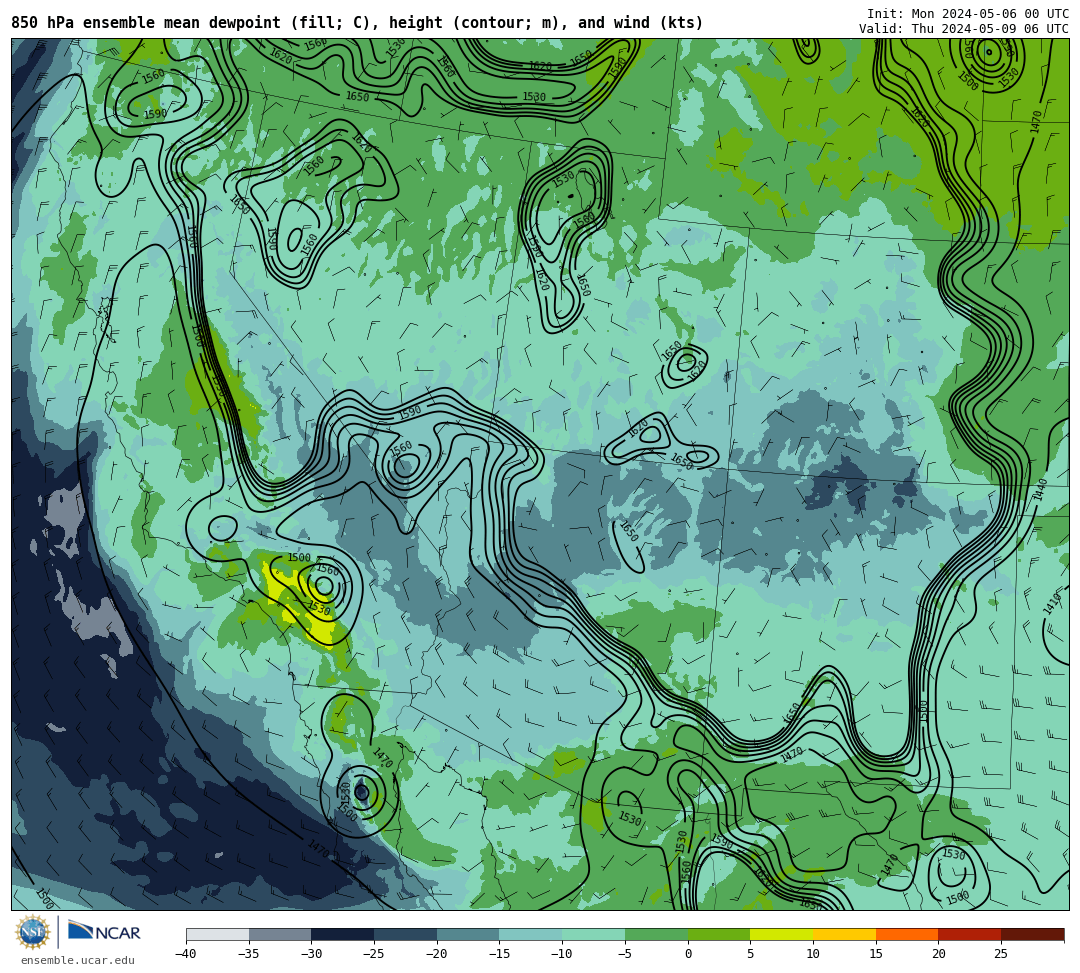The width and height of the screenshot is (1080, 973).
Task: Click the 1440 contour label at right edge
Action: pos(1041,490)
